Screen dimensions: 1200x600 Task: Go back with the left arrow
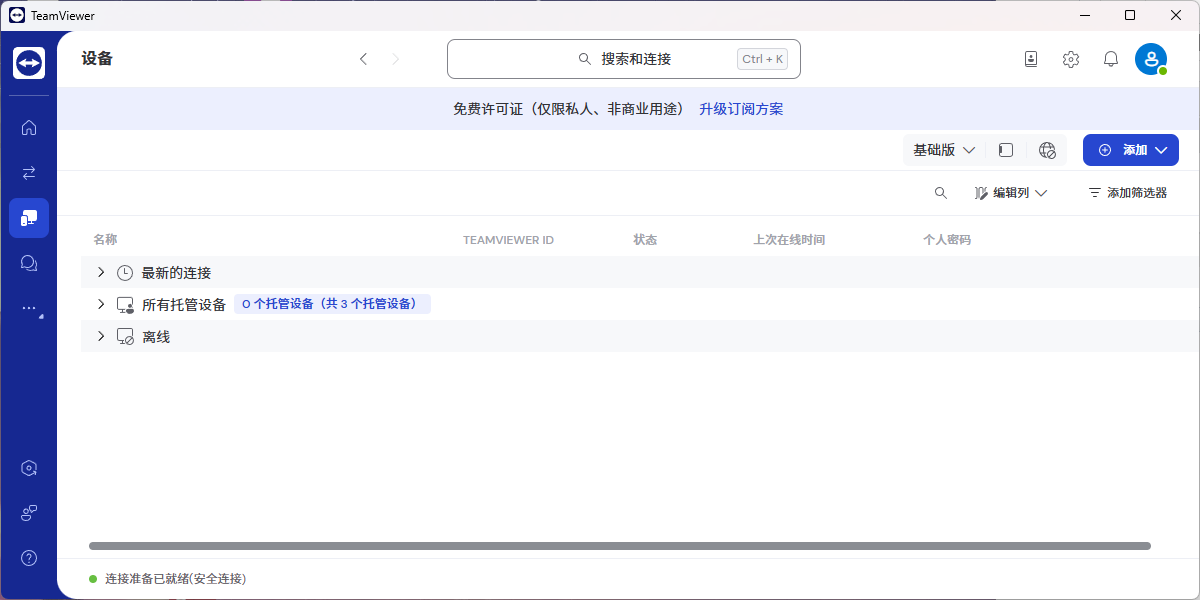[363, 59]
